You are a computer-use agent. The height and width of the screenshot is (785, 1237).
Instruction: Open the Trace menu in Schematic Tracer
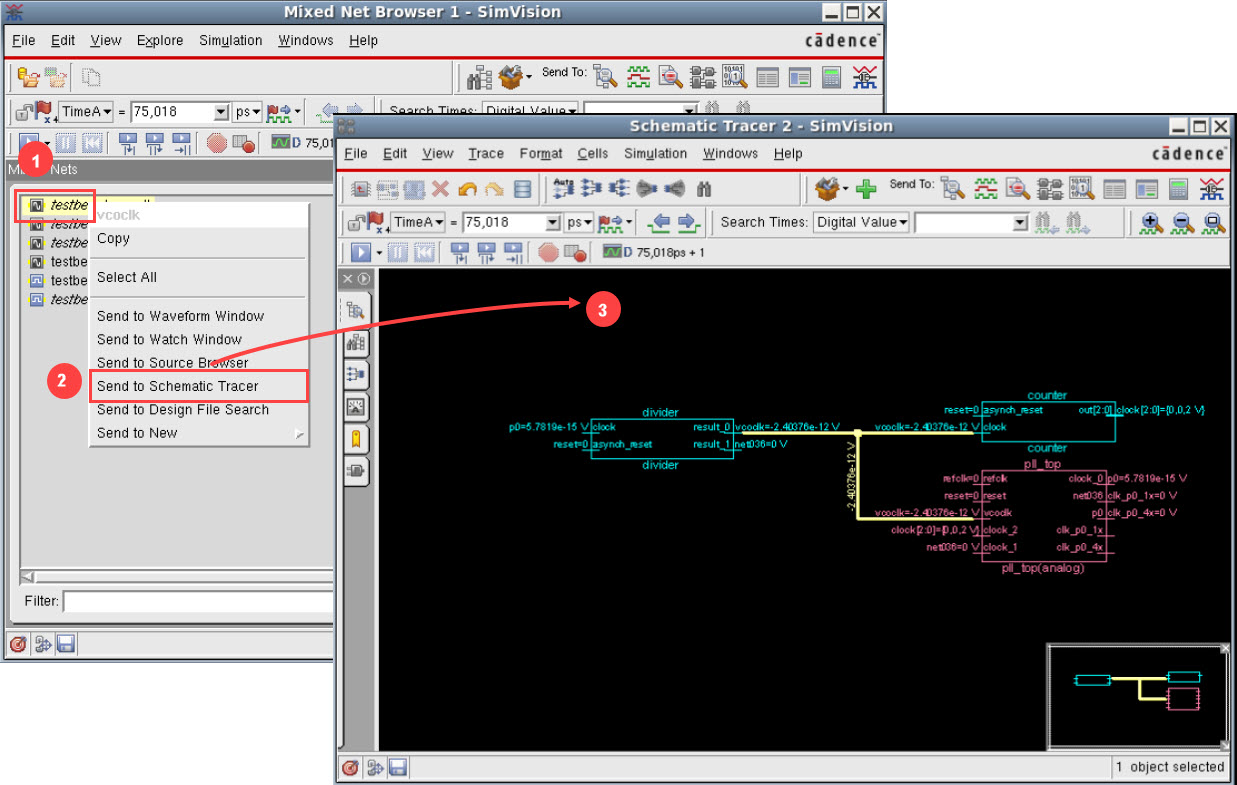(486, 153)
